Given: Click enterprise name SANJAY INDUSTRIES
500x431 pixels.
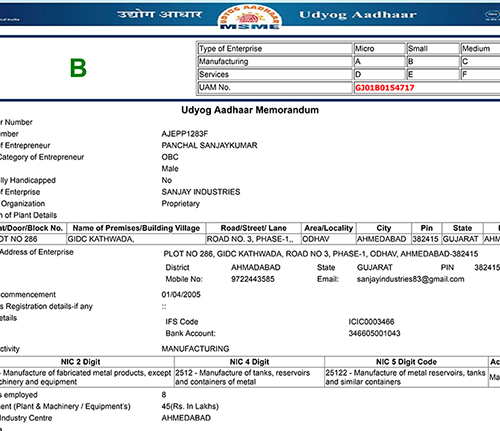Looking at the screenshot, I should 201,192.
